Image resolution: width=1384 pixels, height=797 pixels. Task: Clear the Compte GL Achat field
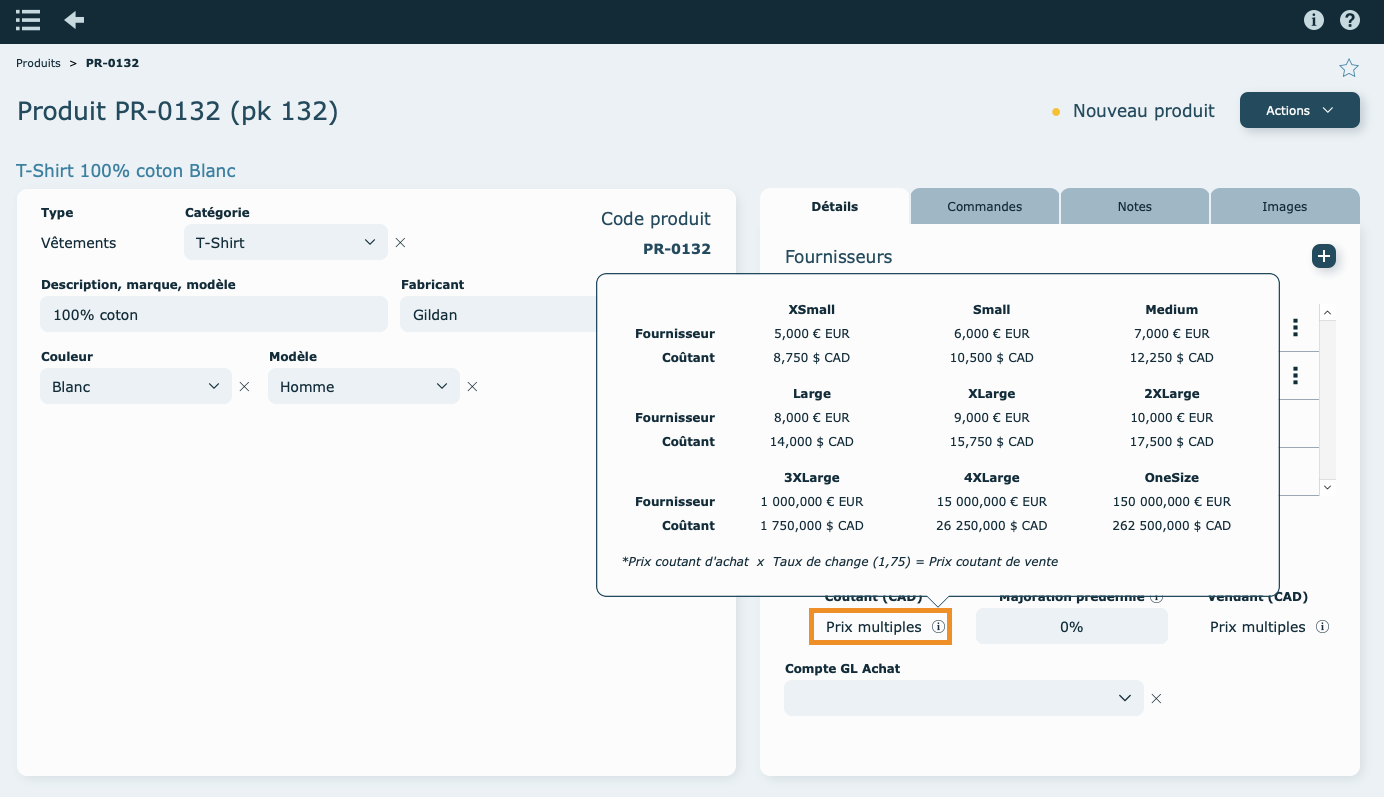point(1156,699)
